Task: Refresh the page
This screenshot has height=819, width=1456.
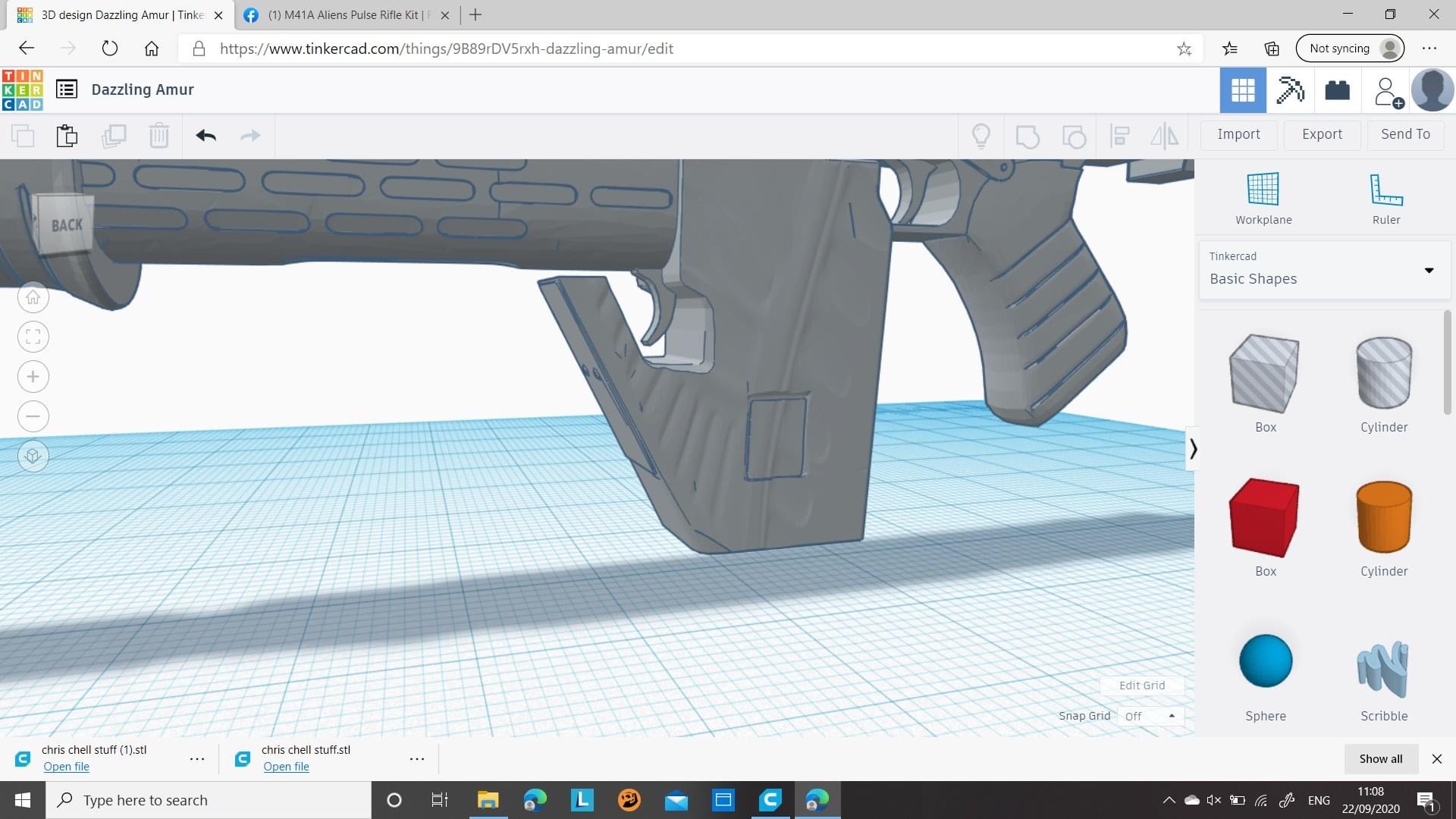Action: (110, 49)
